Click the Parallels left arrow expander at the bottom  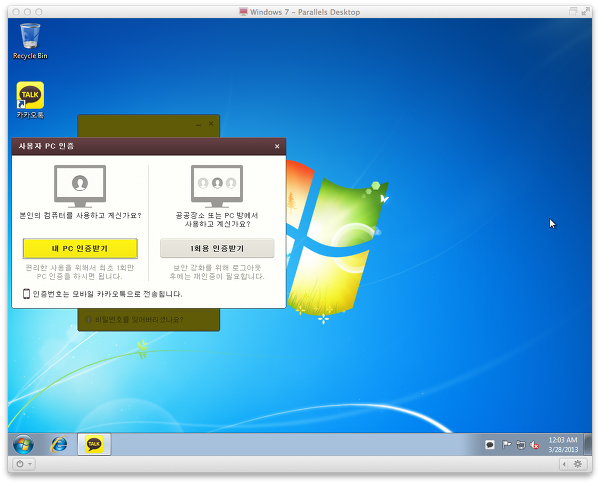click(x=564, y=464)
